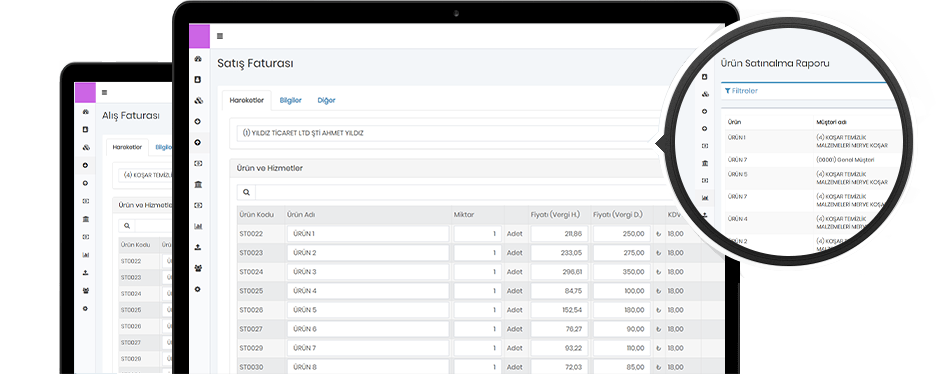The image size is (945, 380).
Task: Open the KOŞAR TEMİZLİK supplier selector in Alış Faturası
Action: (146, 175)
